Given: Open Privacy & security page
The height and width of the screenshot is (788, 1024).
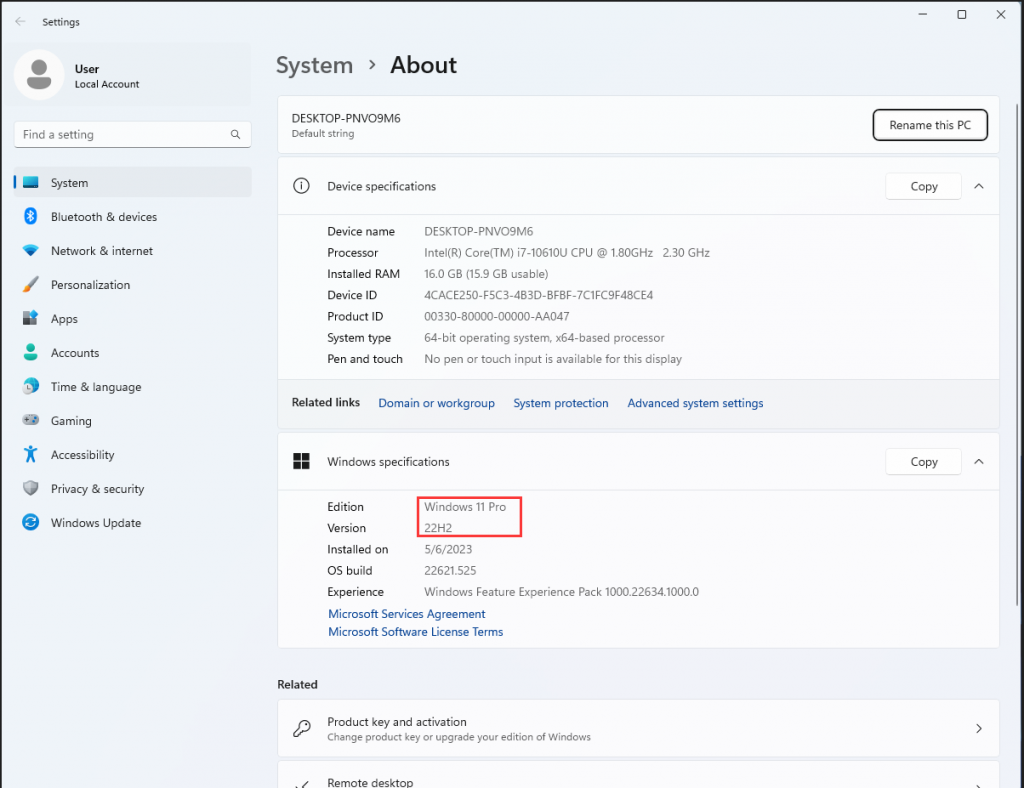Looking at the screenshot, I should coord(133,488).
